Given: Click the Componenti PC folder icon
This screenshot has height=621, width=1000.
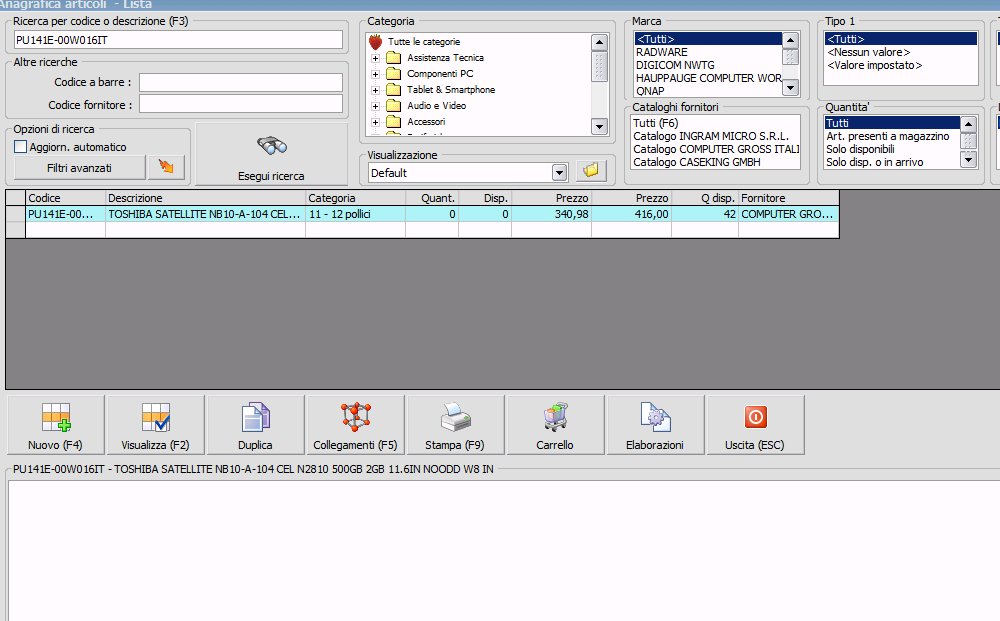Looking at the screenshot, I should click(394, 73).
